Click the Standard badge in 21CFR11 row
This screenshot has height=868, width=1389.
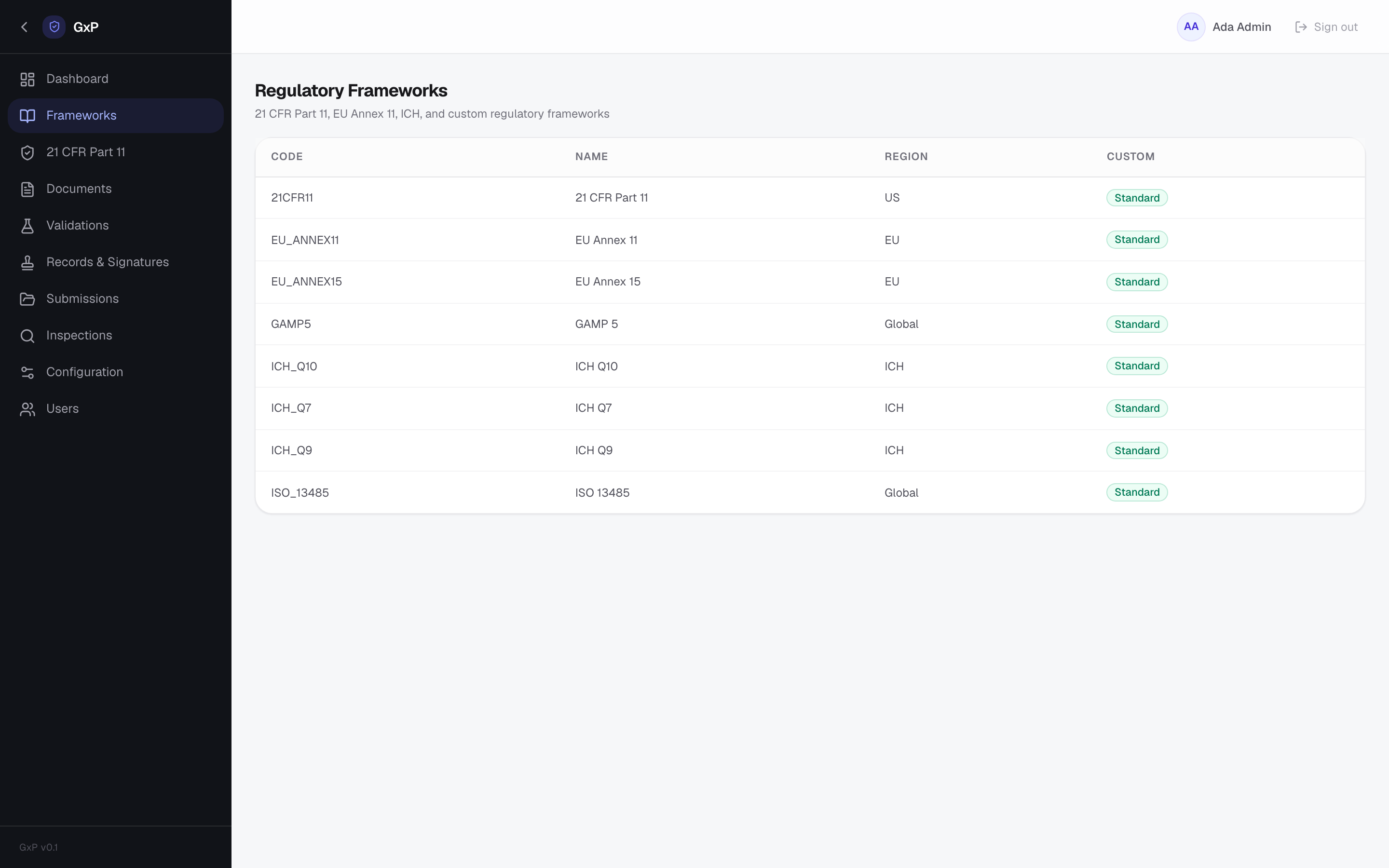(1136, 198)
